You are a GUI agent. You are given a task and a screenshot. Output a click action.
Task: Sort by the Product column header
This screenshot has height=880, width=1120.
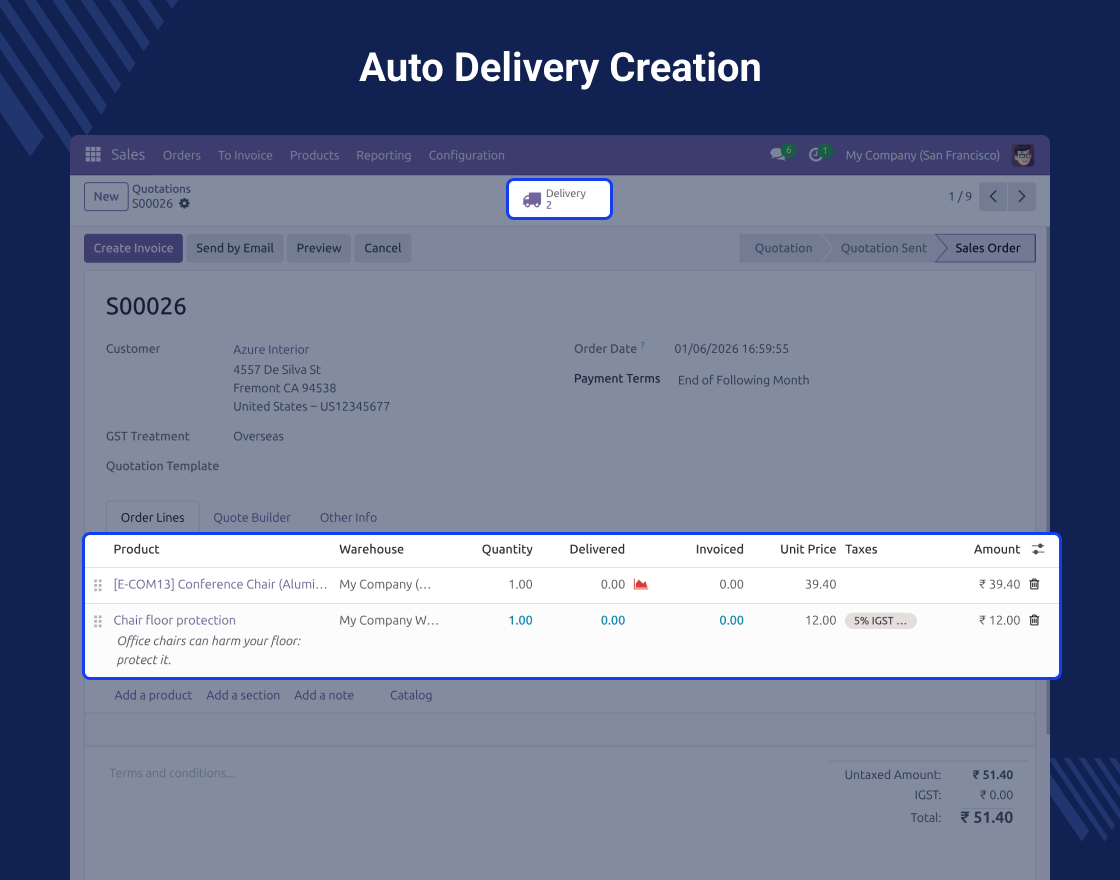tap(136, 549)
